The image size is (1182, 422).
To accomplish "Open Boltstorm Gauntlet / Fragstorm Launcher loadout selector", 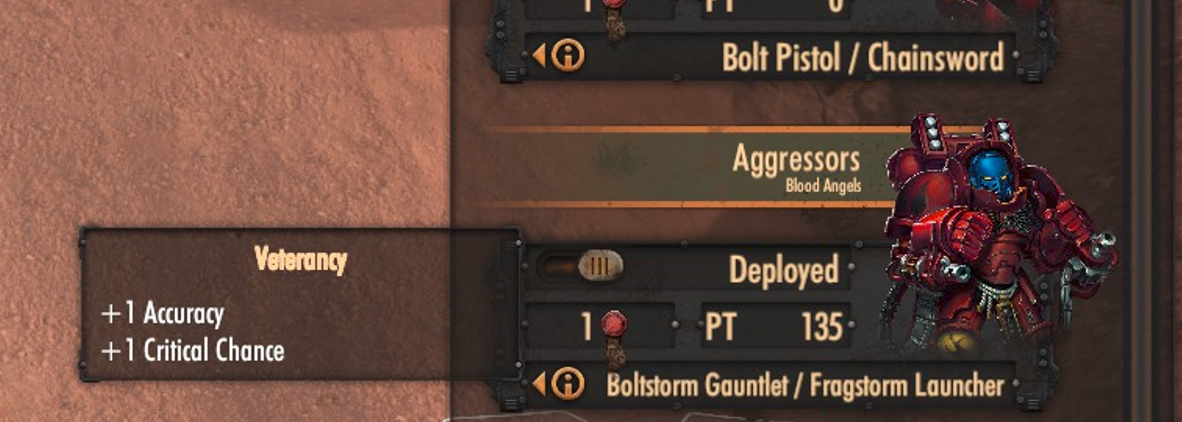I will (x=770, y=385).
